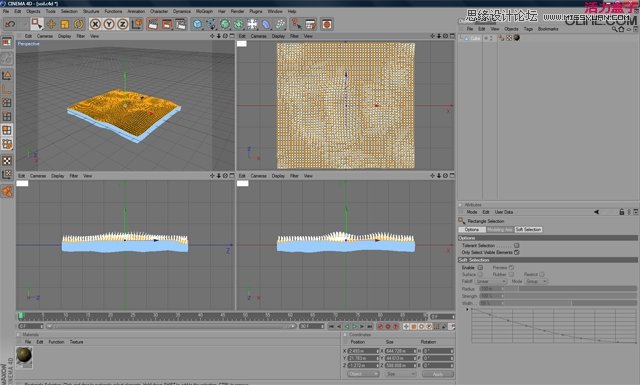
Task: Open the Render Settings icon
Action: (x=180, y=24)
